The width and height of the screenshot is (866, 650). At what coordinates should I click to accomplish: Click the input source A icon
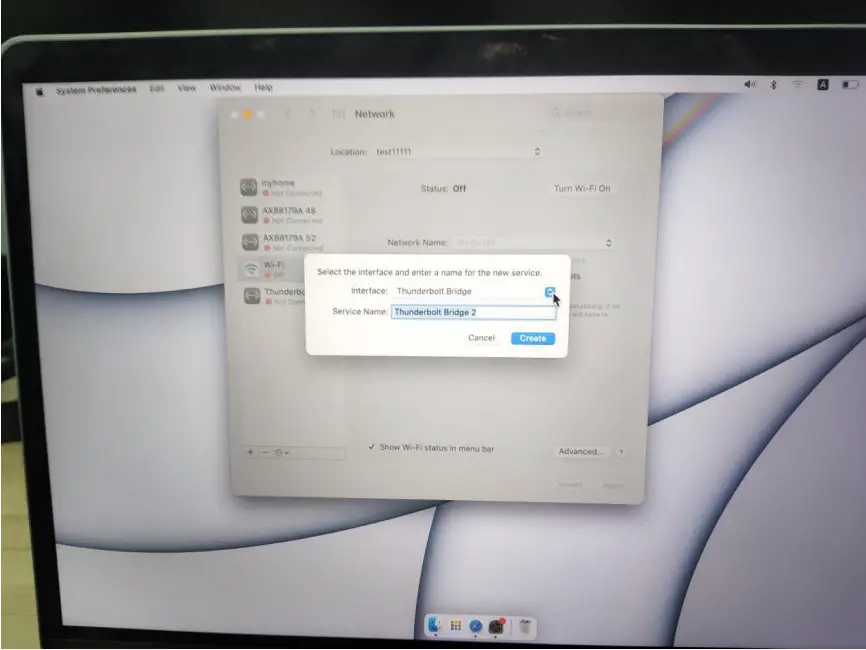[x=823, y=84]
